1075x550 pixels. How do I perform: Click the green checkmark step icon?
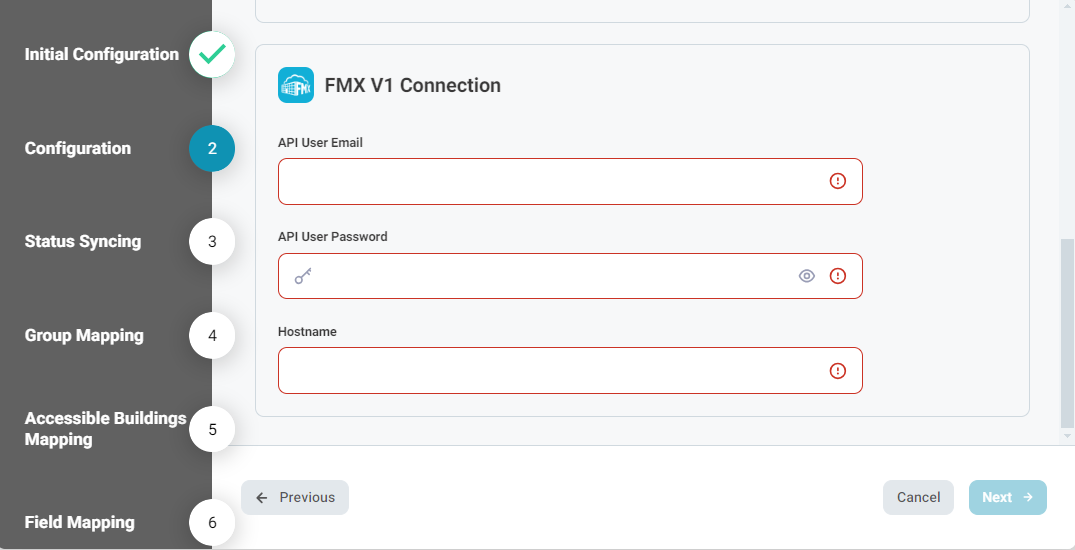tap(212, 54)
